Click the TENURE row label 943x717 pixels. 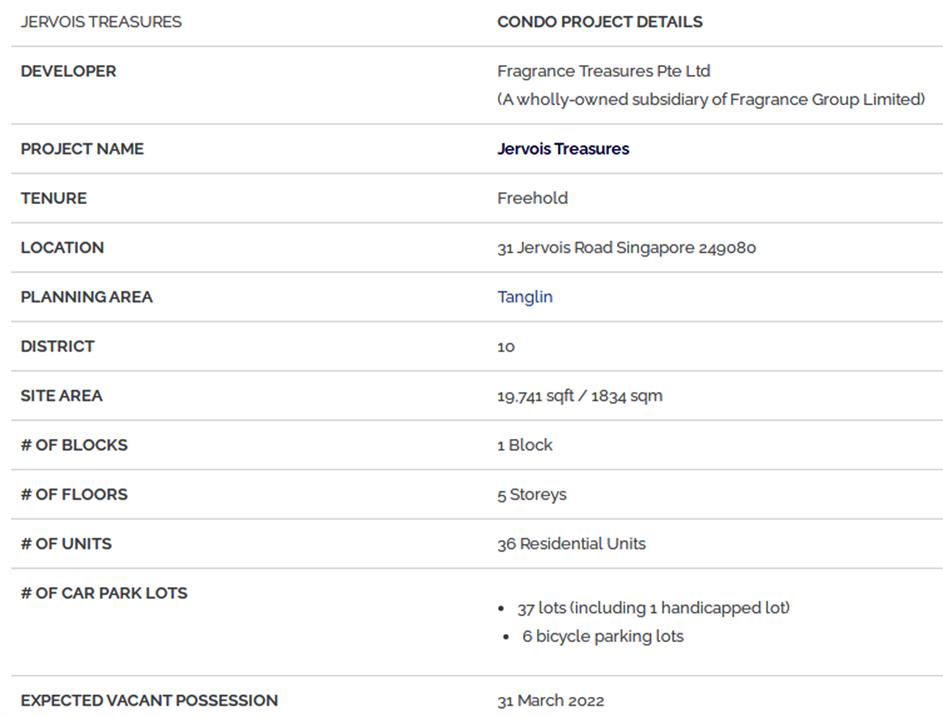click(54, 198)
